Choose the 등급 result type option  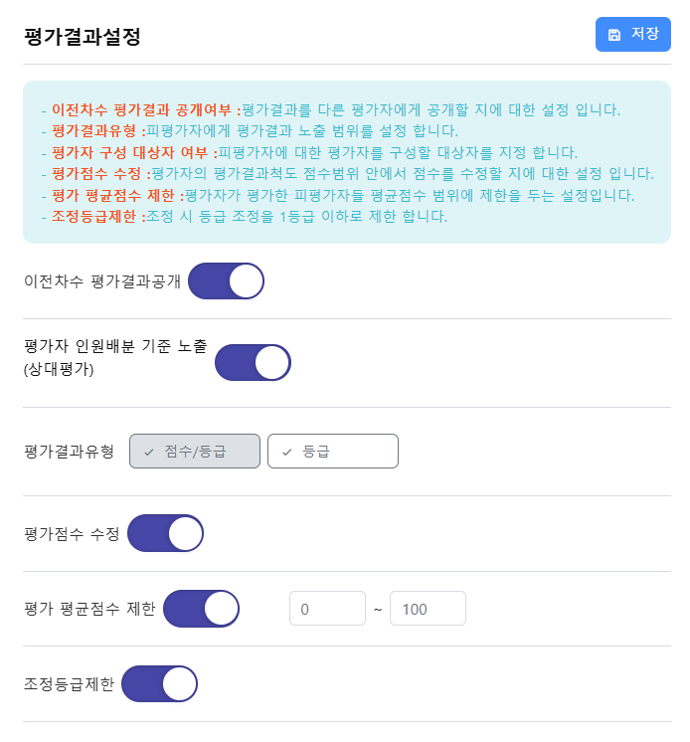(333, 451)
